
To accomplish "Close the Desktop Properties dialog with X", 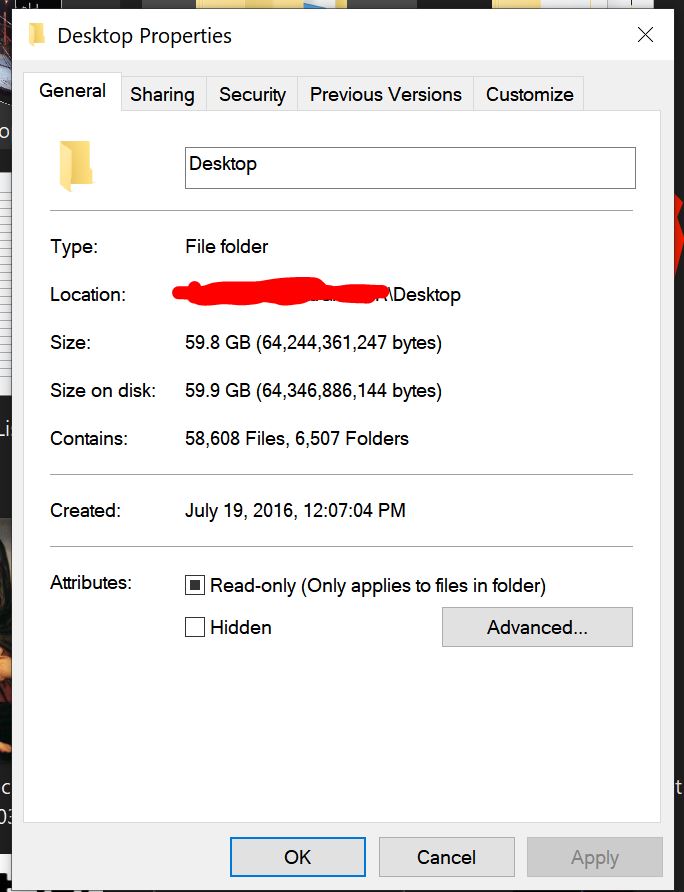I will click(x=645, y=35).
